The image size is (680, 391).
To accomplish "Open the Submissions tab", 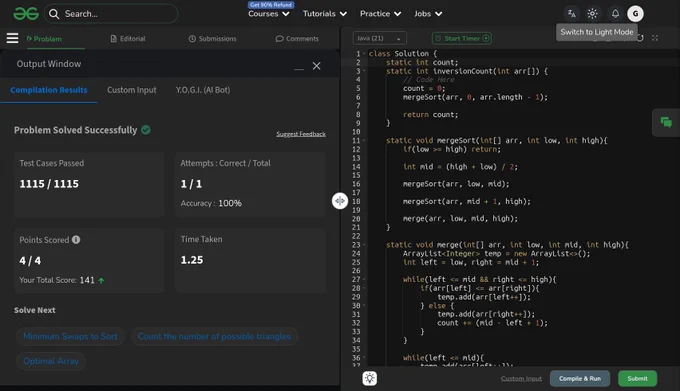I will click(x=212, y=39).
